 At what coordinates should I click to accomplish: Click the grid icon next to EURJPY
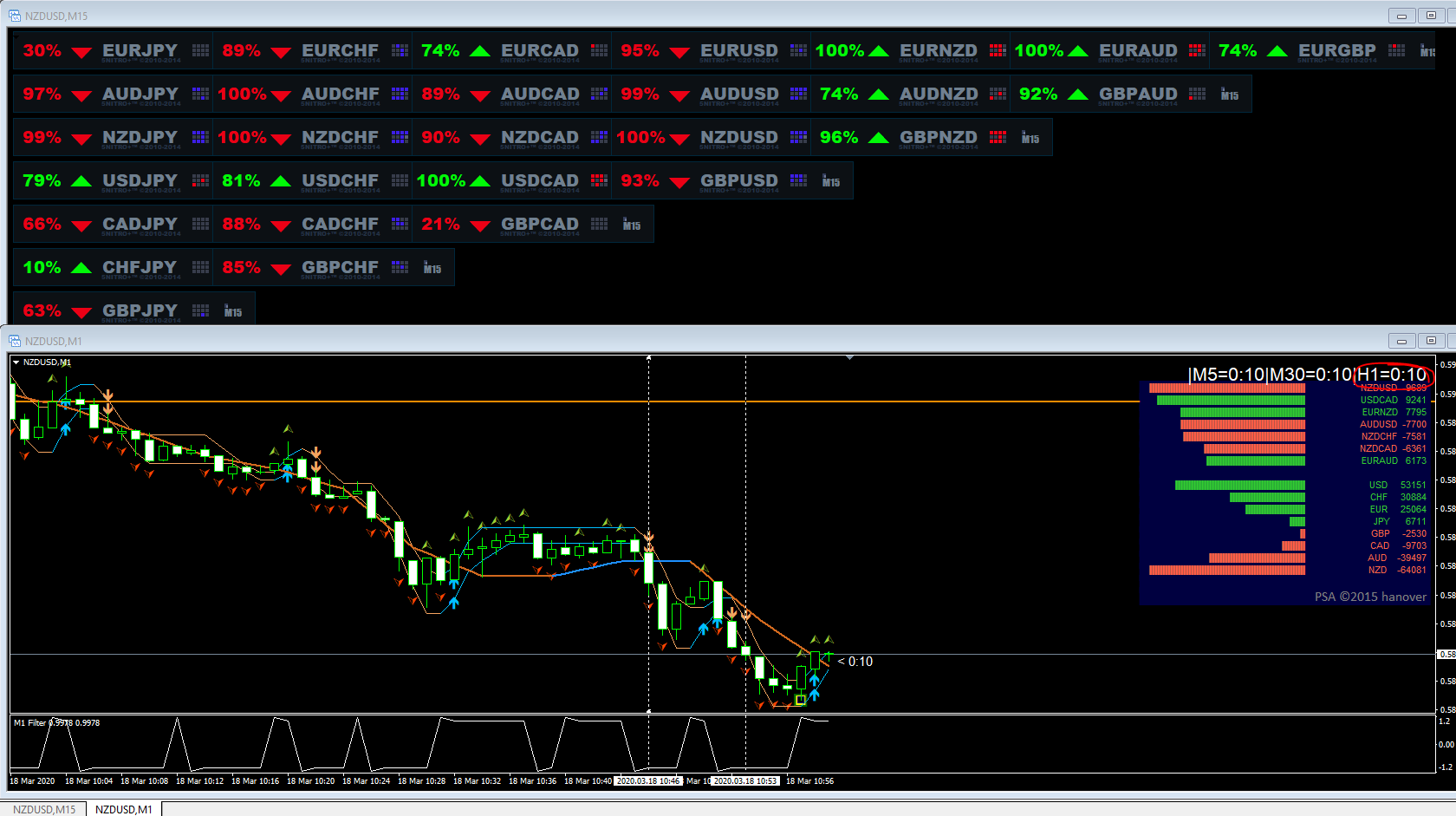tap(200, 50)
